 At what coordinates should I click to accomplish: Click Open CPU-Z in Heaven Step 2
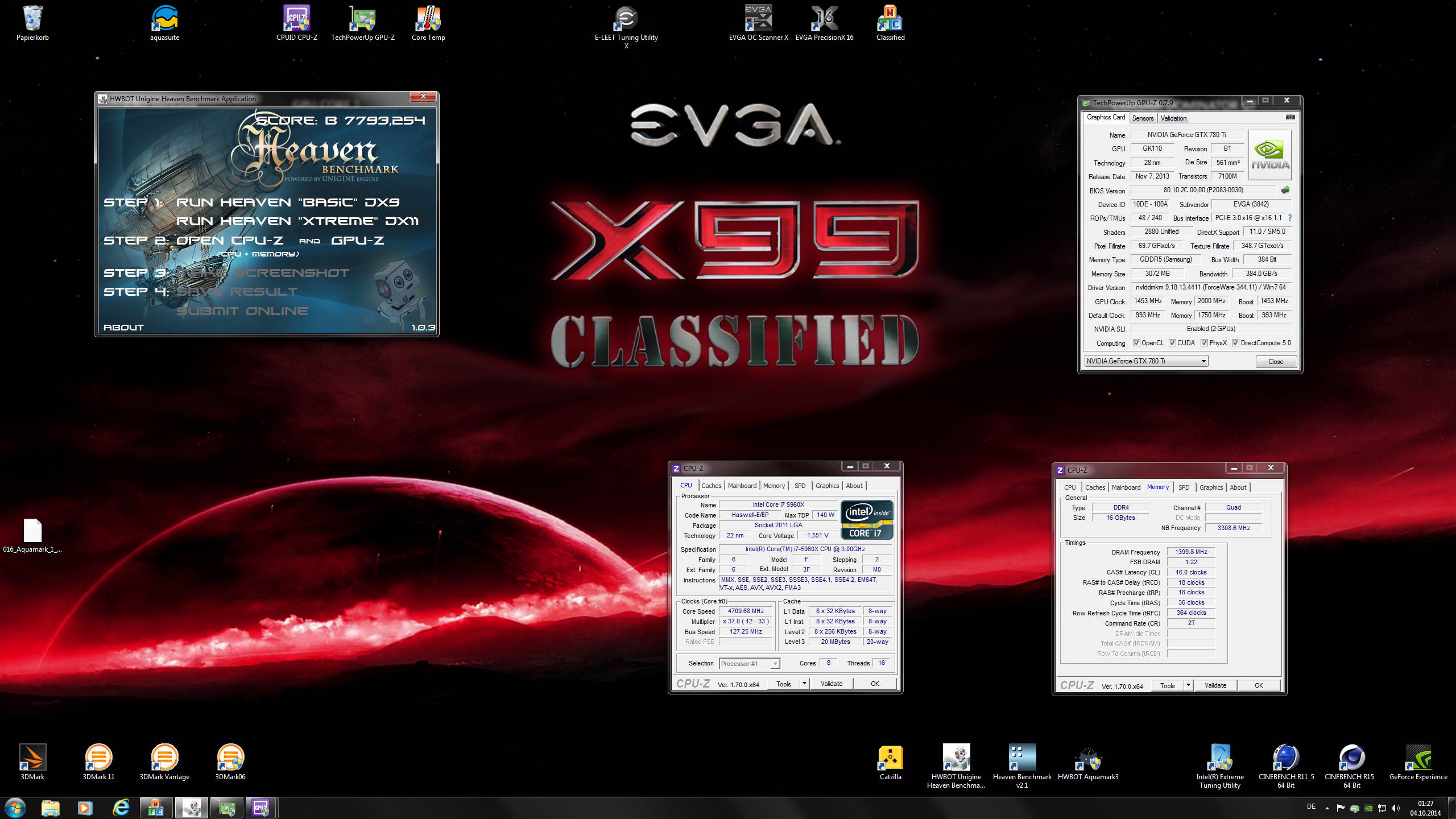pos(230,241)
